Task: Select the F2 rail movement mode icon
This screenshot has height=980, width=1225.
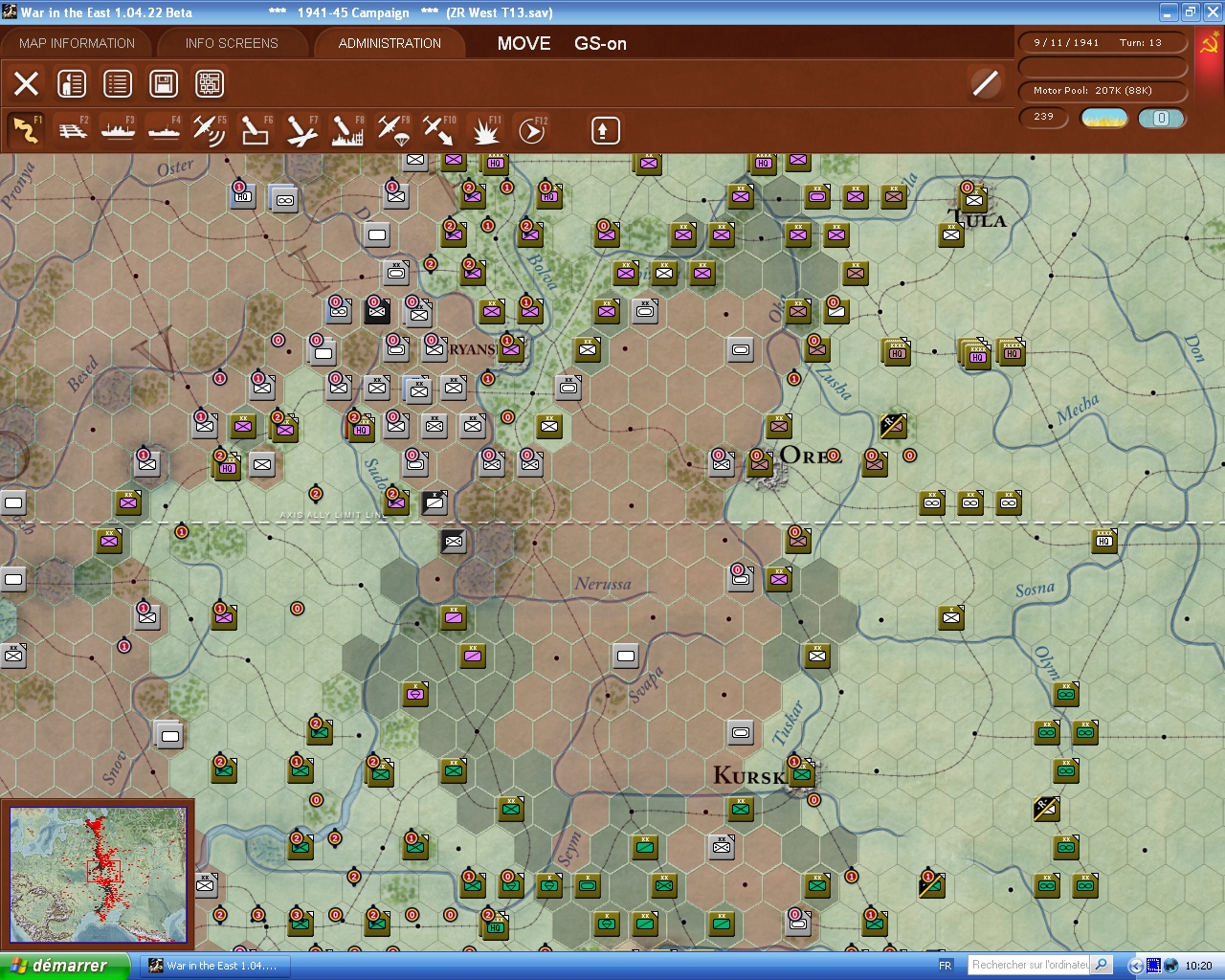Action: tap(73, 130)
